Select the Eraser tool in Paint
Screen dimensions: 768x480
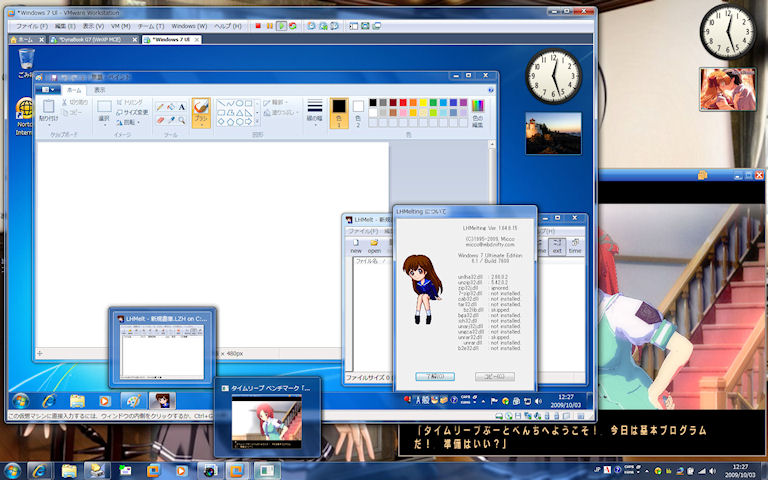pyautogui.click(x=160, y=120)
